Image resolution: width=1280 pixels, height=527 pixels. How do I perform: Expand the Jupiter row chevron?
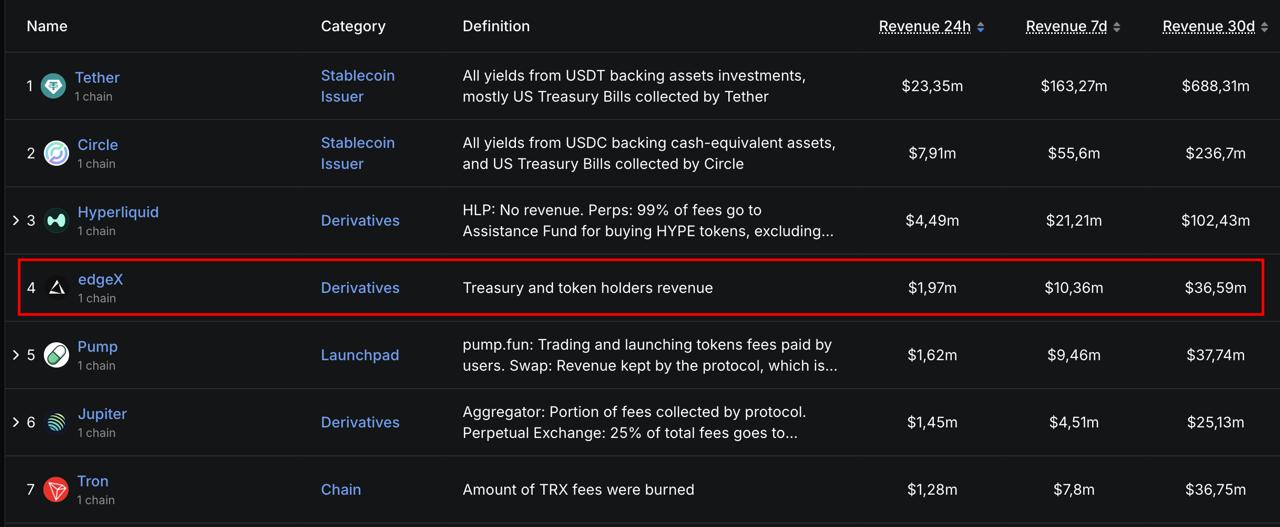coord(16,422)
